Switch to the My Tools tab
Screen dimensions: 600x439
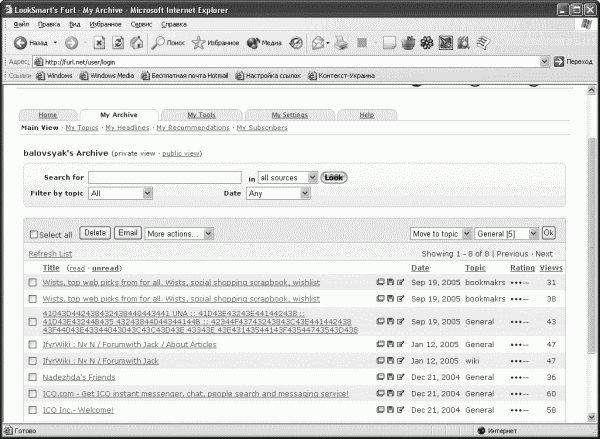(202, 115)
